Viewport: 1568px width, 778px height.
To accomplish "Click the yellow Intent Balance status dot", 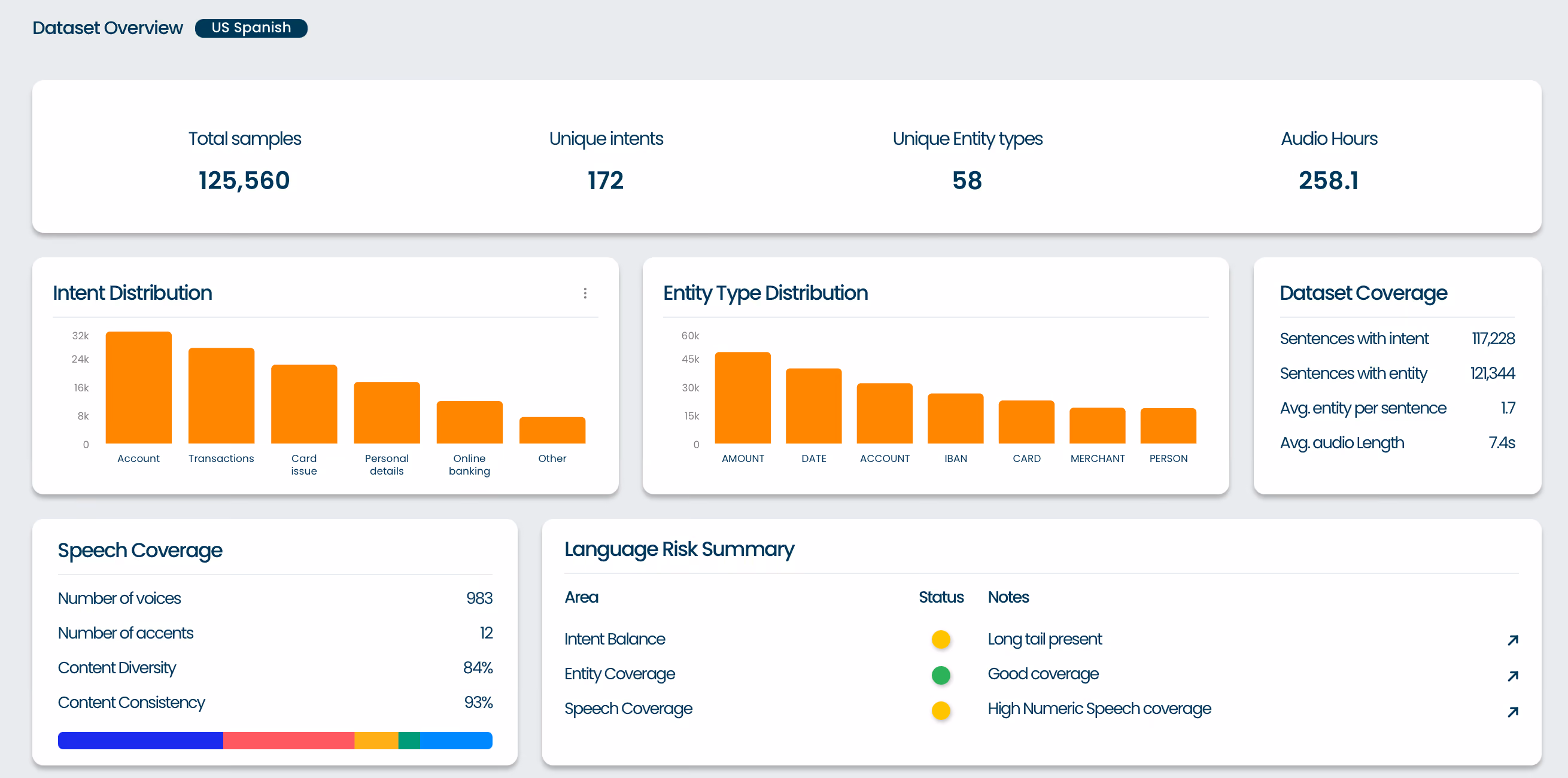I will 940,639.
